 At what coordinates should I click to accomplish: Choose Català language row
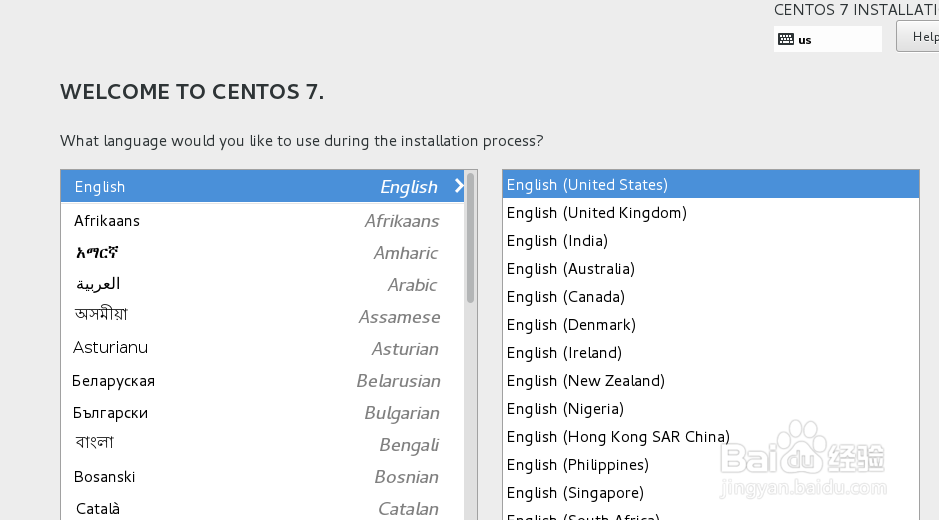tap(262, 509)
